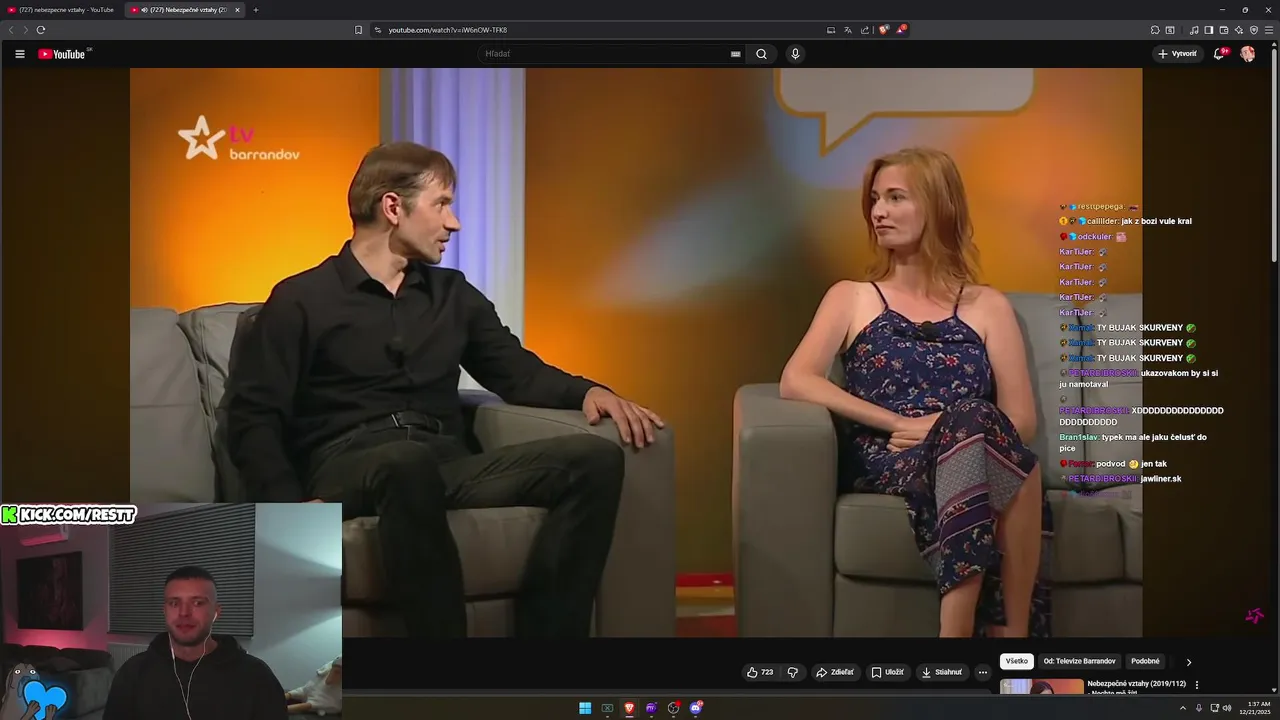Screen dimensions: 1280x720
Task: Open browser extensions puzzle icon
Action: 1155,30
